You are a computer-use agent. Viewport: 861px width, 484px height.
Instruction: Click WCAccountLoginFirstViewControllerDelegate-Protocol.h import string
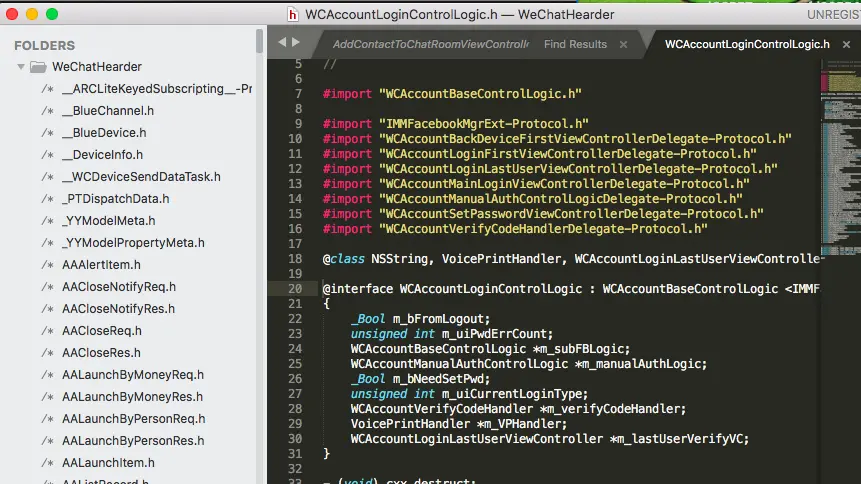tap(568, 154)
